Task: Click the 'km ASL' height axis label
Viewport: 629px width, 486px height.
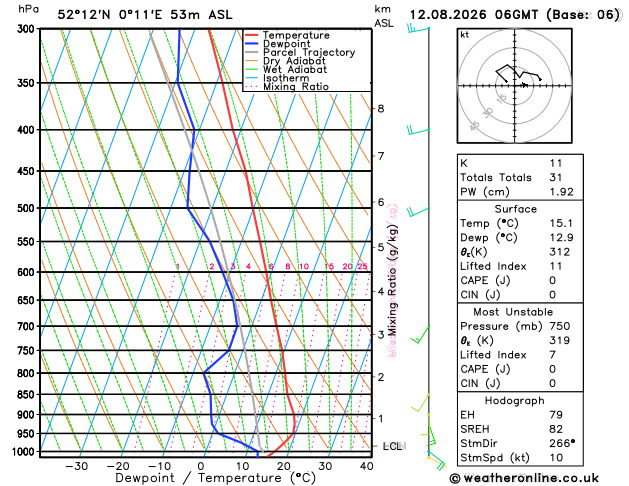Action: (383, 16)
